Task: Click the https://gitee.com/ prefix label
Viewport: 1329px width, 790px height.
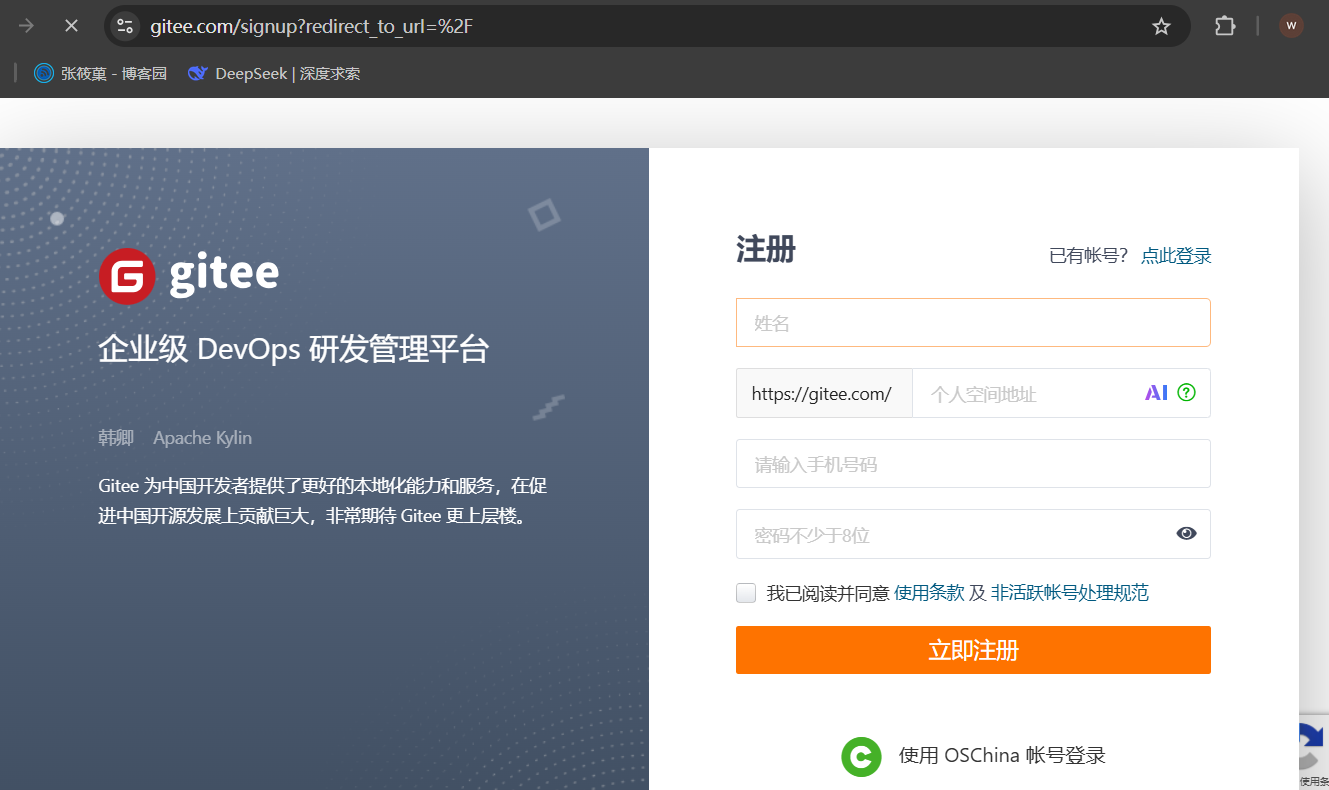Action: [x=822, y=393]
